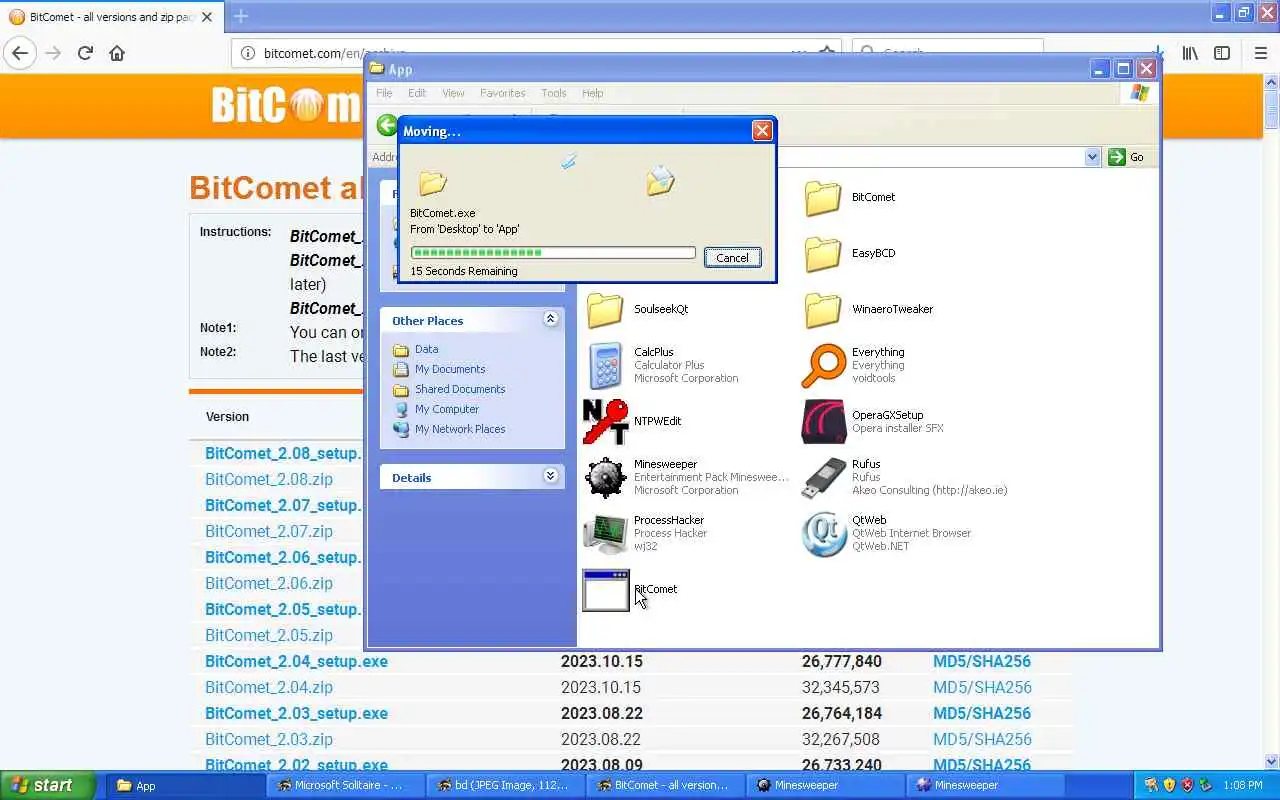Open the View menu in App window
This screenshot has height=800, width=1280.
[x=453, y=93]
